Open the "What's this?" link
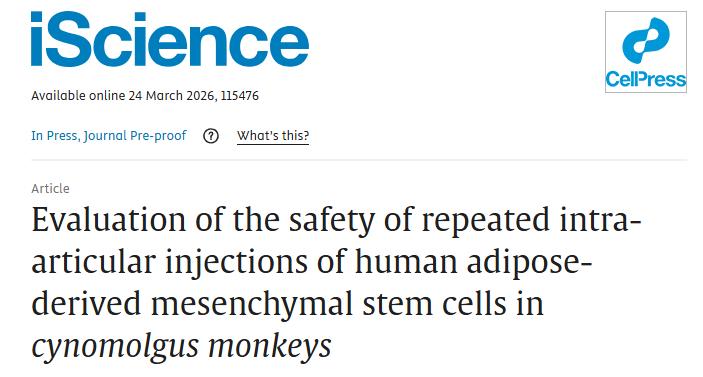This screenshot has width=703, height=377. (273, 135)
